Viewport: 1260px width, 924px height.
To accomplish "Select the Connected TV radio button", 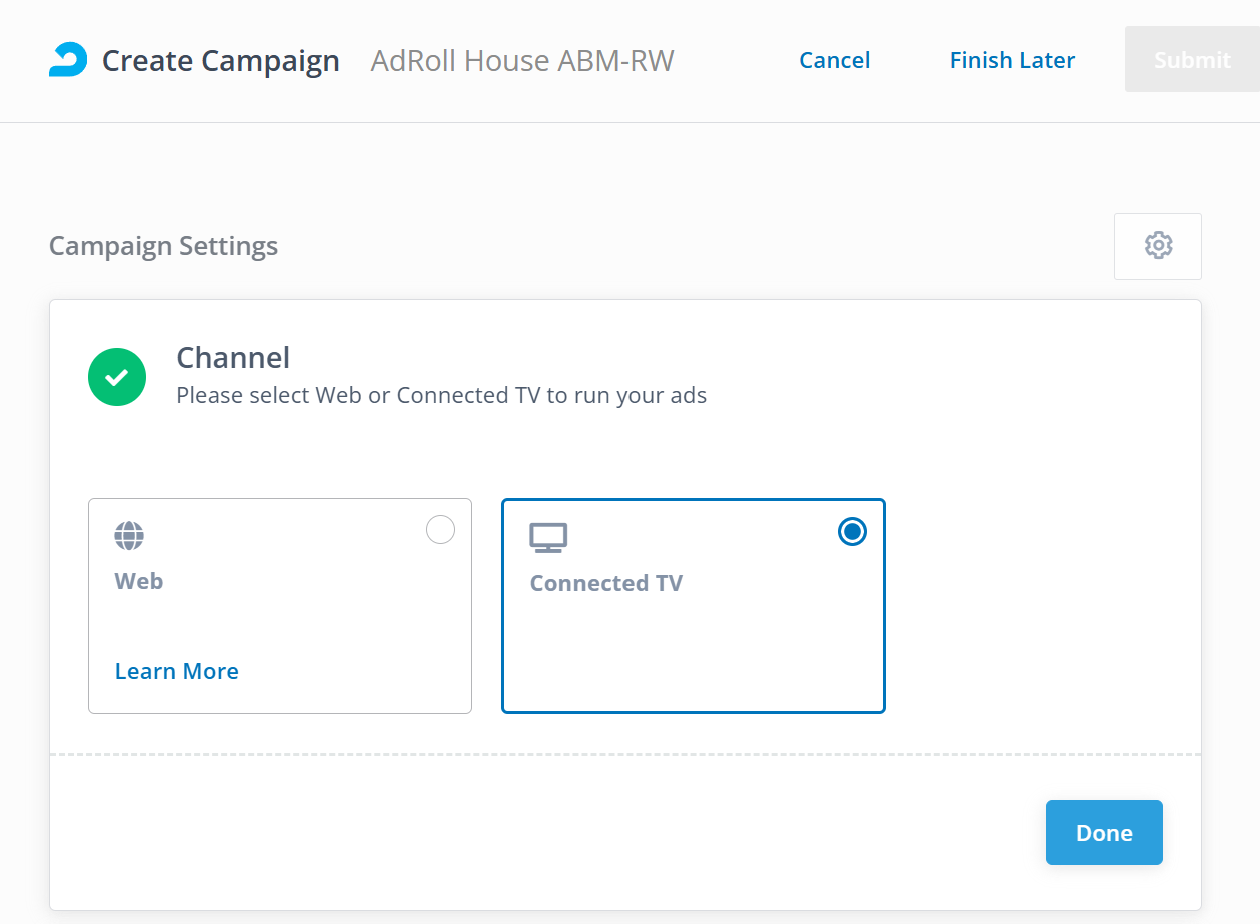I will pos(852,532).
